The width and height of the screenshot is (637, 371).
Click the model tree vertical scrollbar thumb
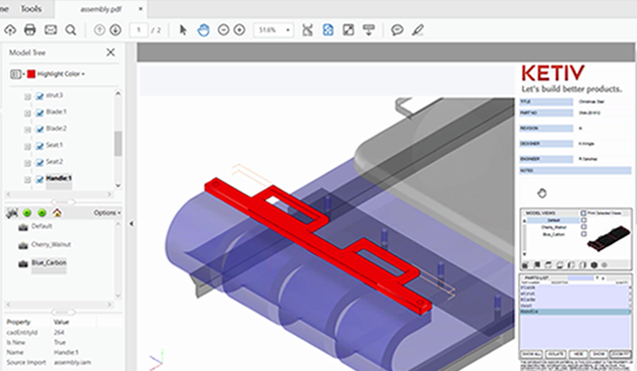point(118,143)
